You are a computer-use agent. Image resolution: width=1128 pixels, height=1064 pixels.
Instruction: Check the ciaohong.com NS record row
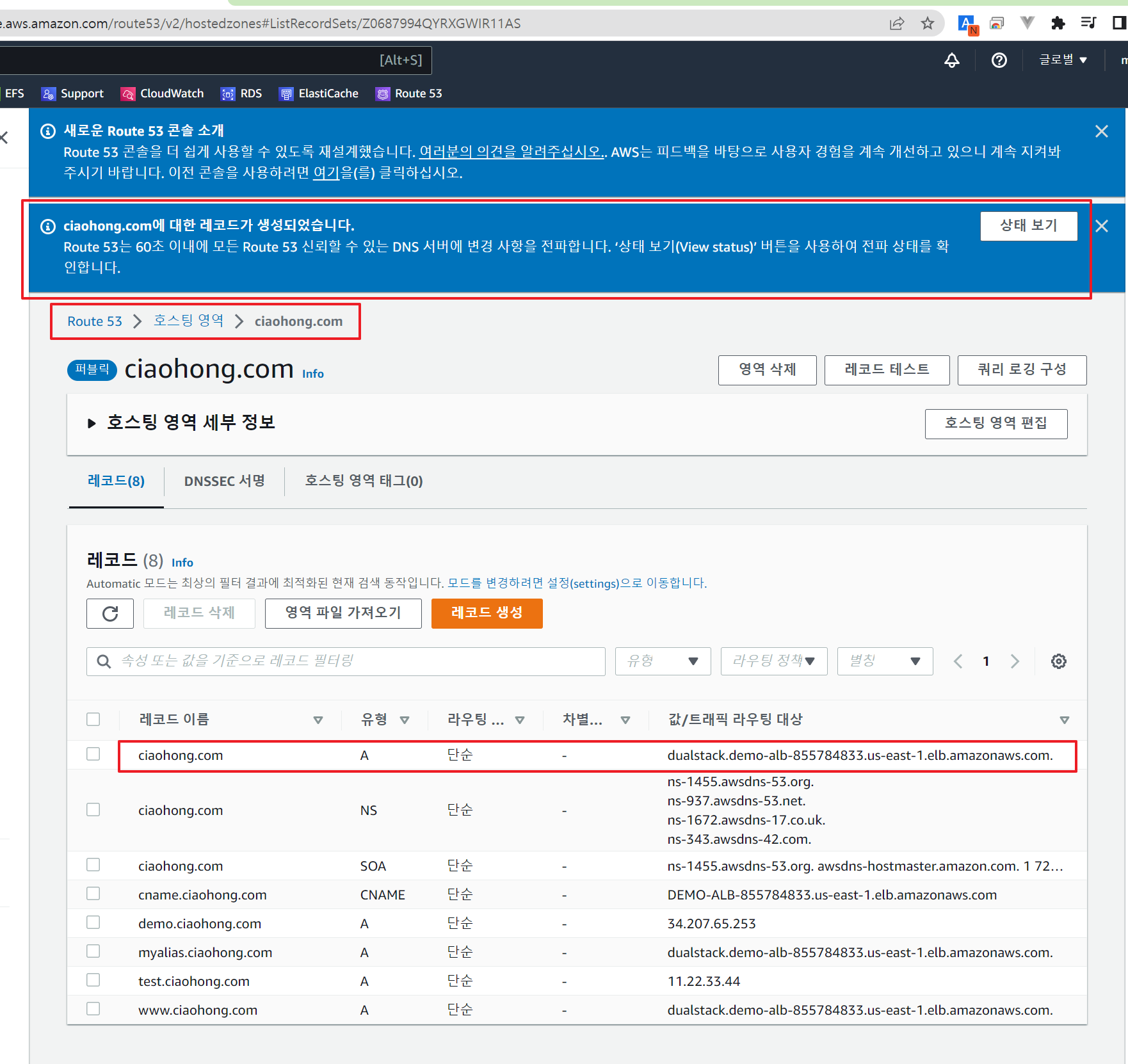[x=93, y=810]
